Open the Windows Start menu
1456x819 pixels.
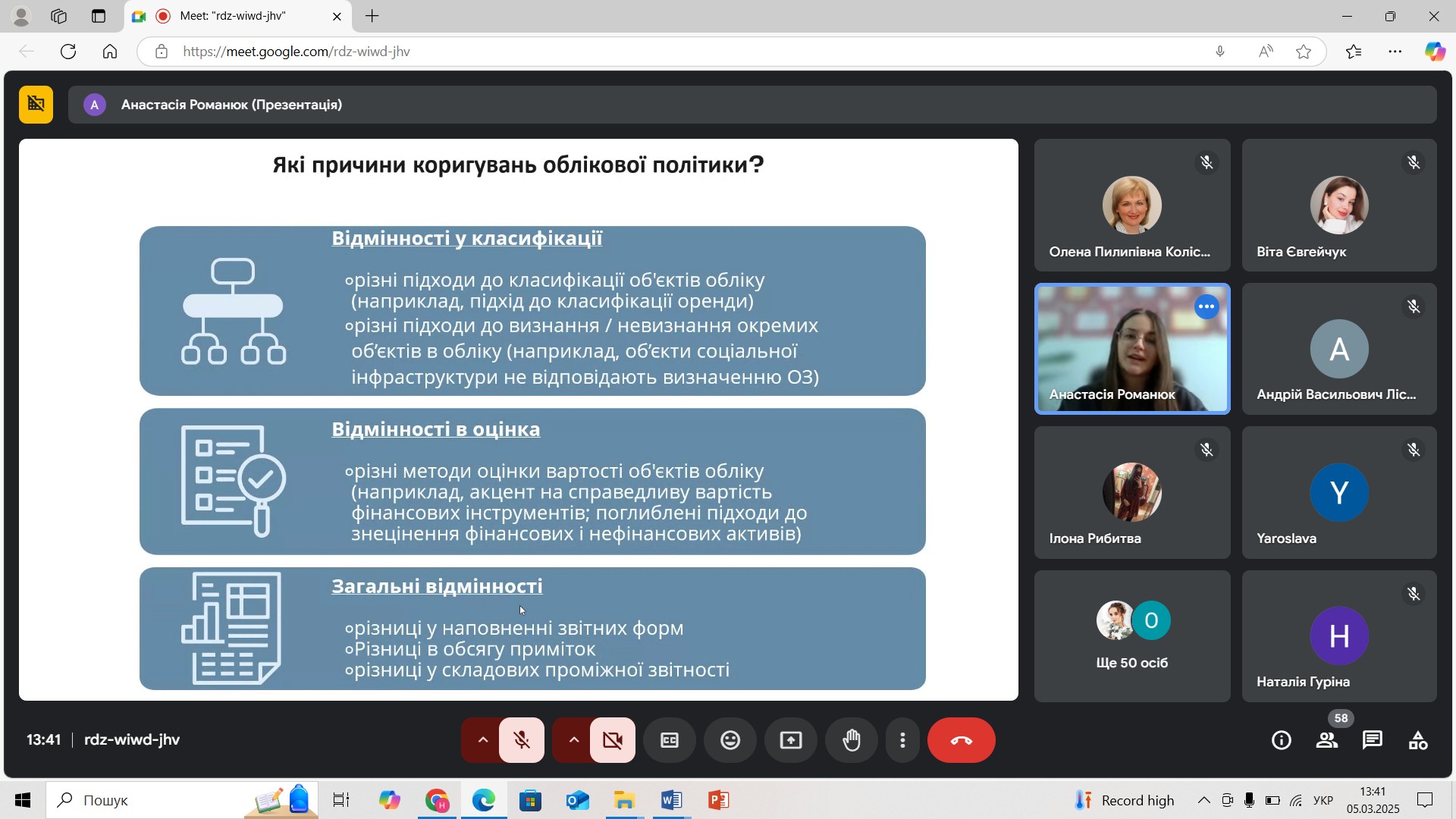[23, 800]
